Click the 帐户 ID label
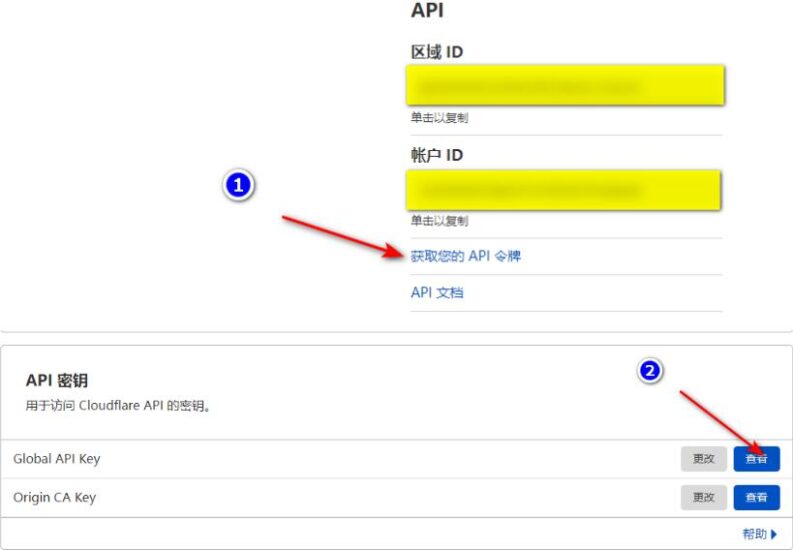Viewport: 793px width, 550px height. (437, 155)
